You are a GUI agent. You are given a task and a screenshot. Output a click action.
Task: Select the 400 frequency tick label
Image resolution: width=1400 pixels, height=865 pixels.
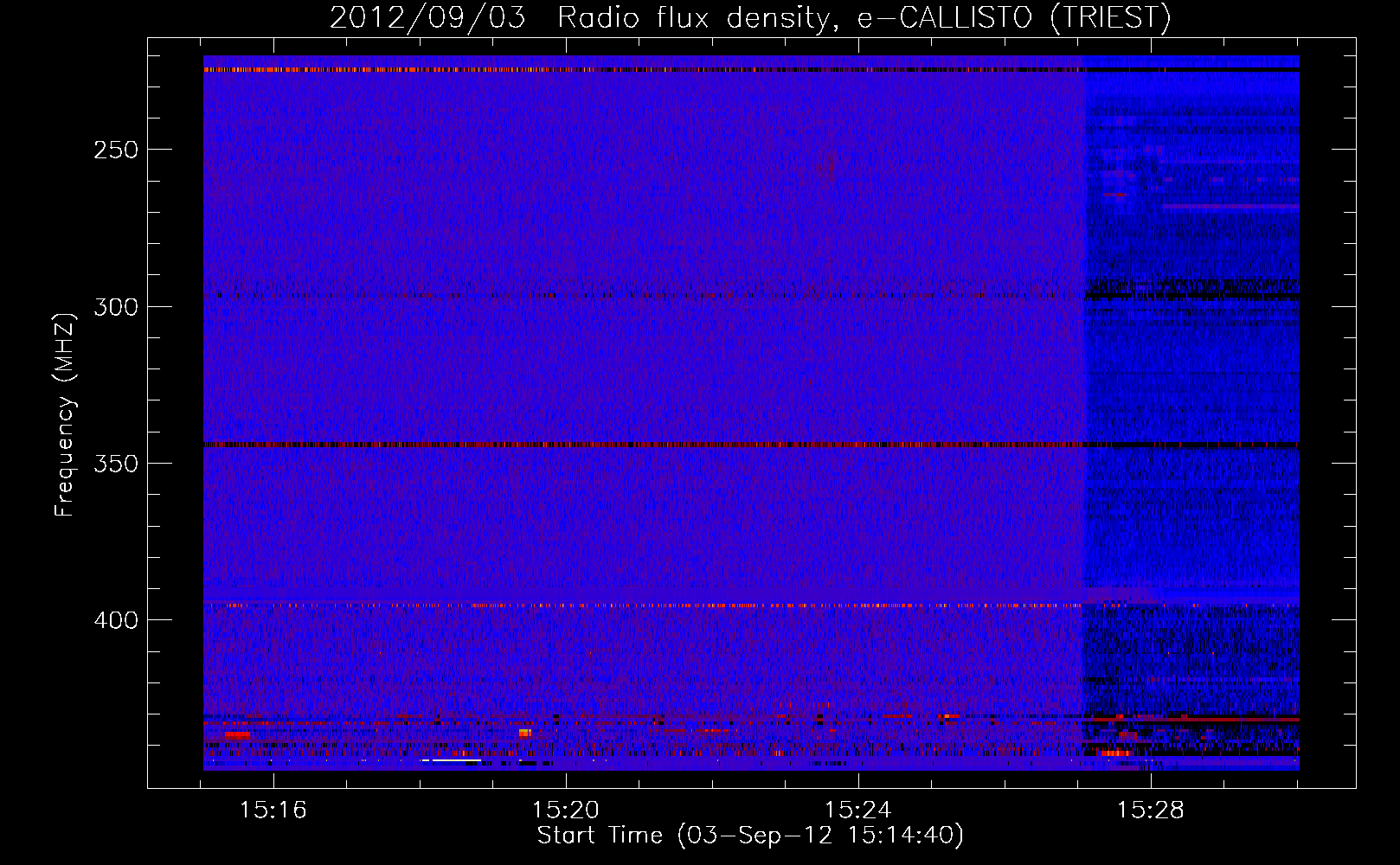click(x=116, y=621)
